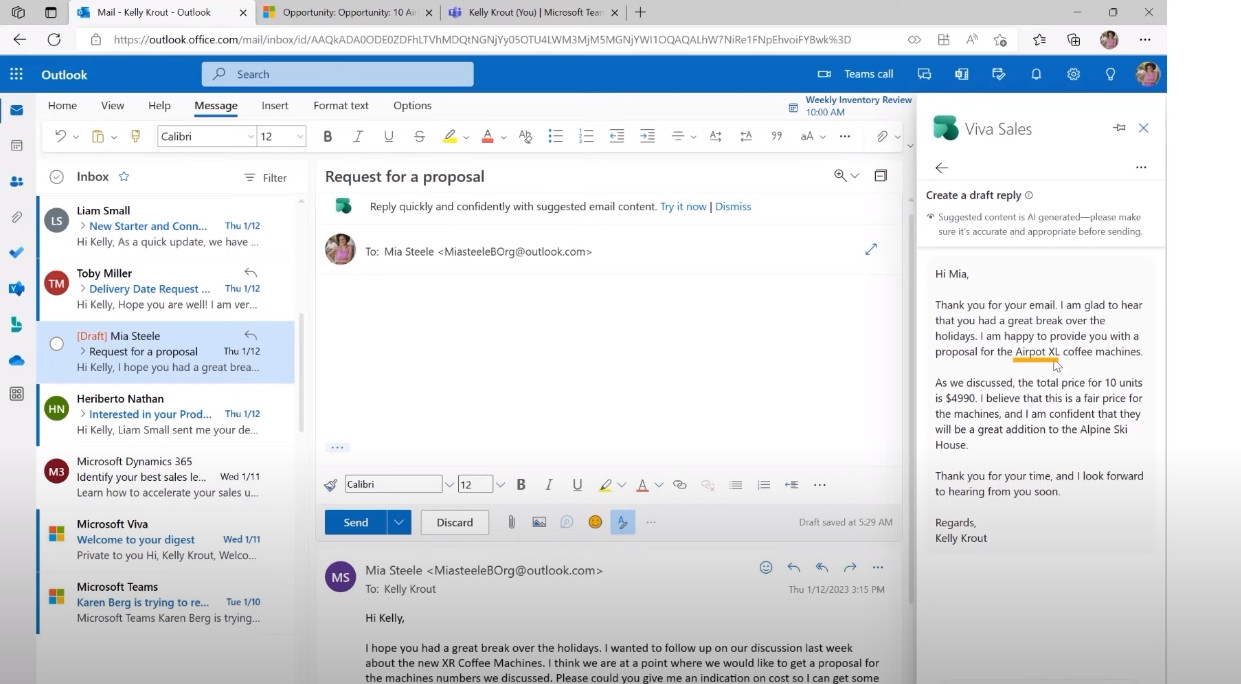Viewport: 1241px width, 684px height.
Task: React to Mia Steele's message with emoji
Action: click(x=766, y=567)
